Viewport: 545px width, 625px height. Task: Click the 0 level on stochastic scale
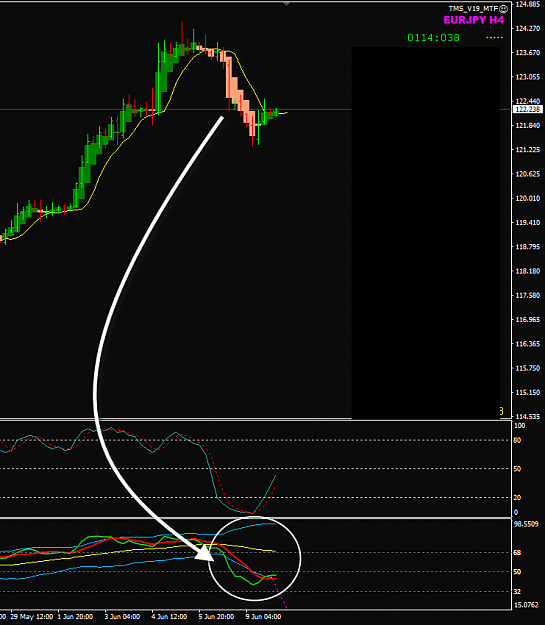[516, 512]
